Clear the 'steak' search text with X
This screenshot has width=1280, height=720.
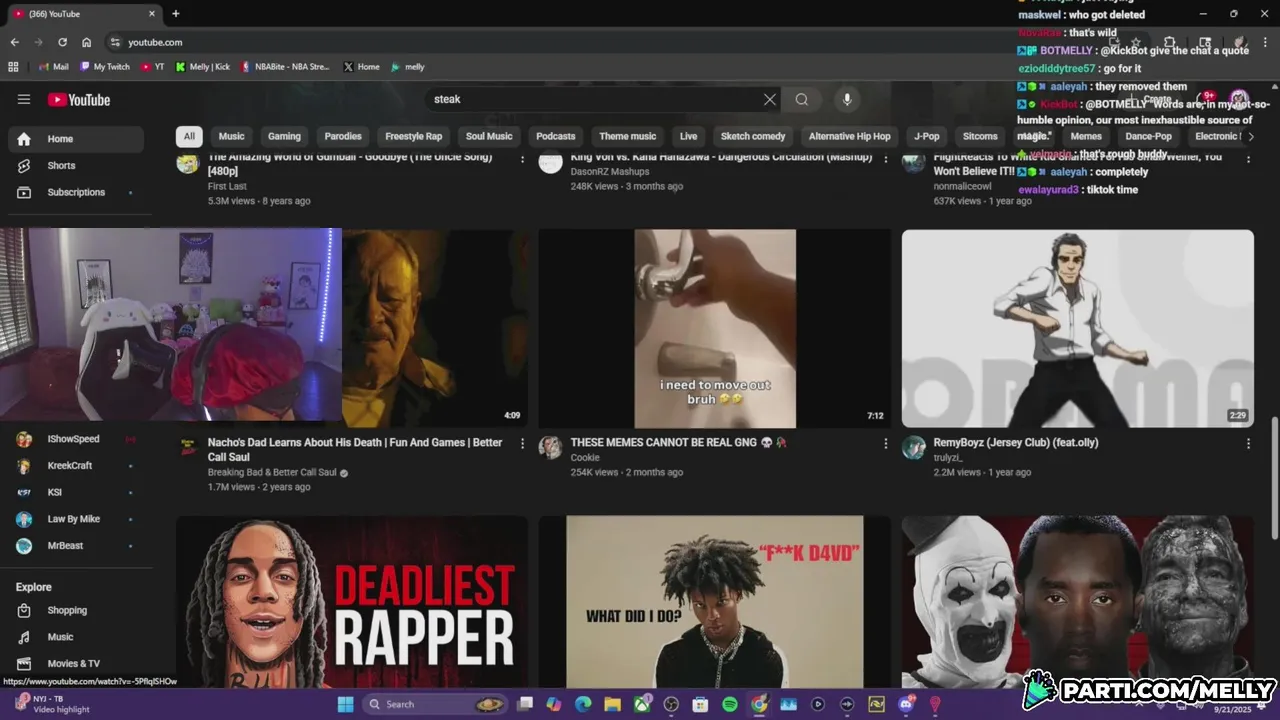(x=769, y=99)
